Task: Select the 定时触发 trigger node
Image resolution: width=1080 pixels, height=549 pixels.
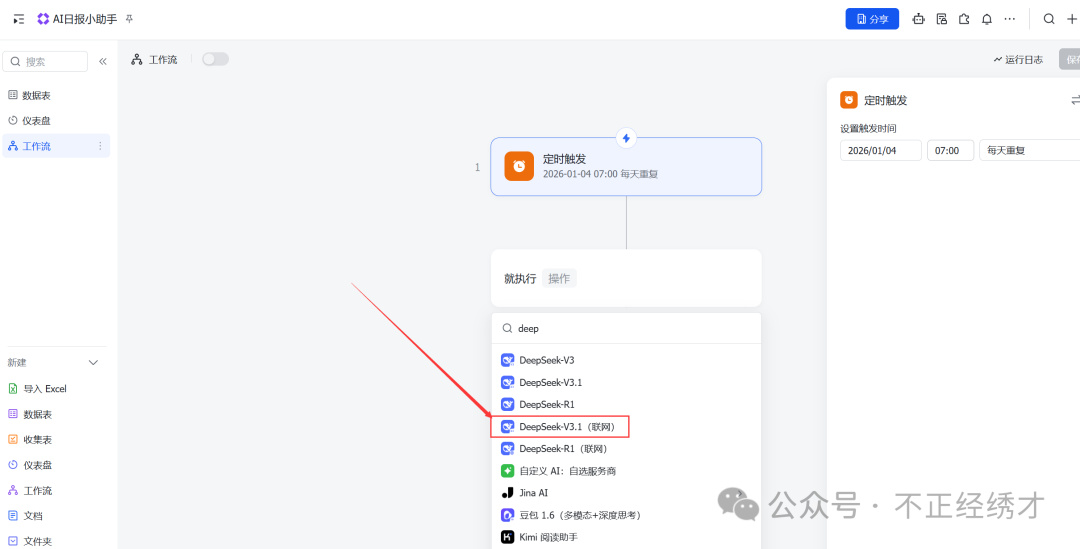Action: (626, 167)
